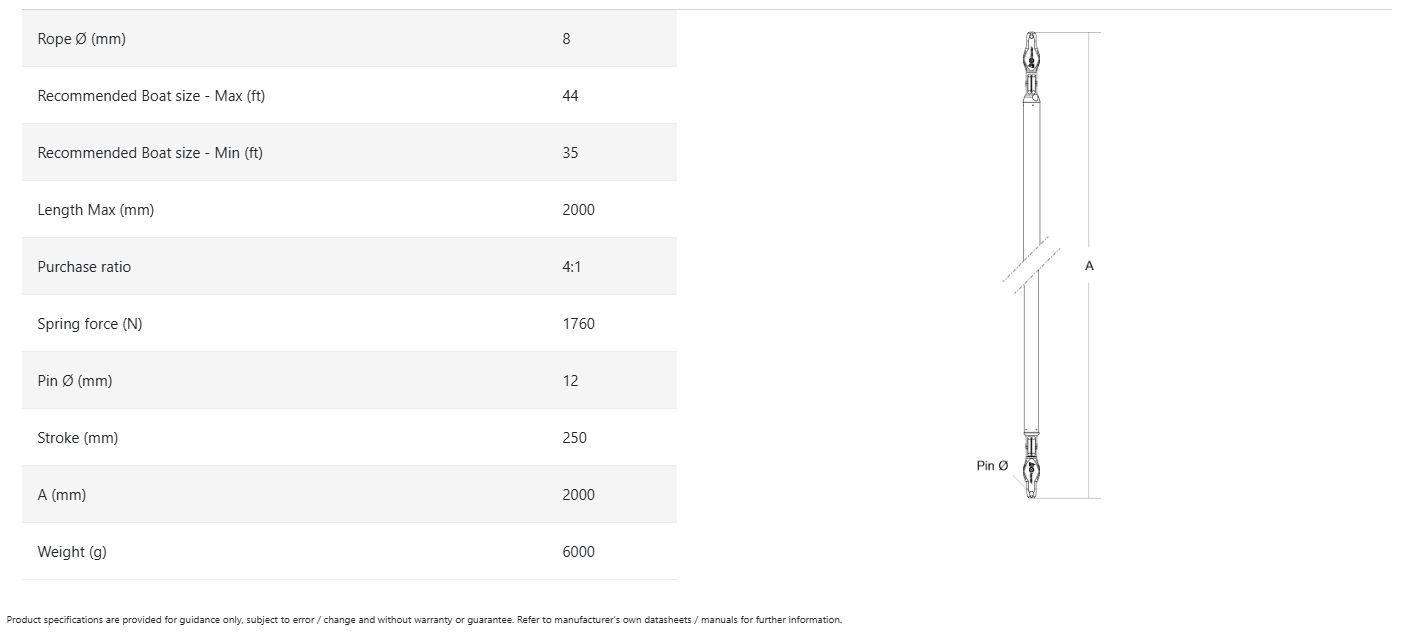Select the spring force value 1760
This screenshot has width=1414, height=635.
click(578, 324)
